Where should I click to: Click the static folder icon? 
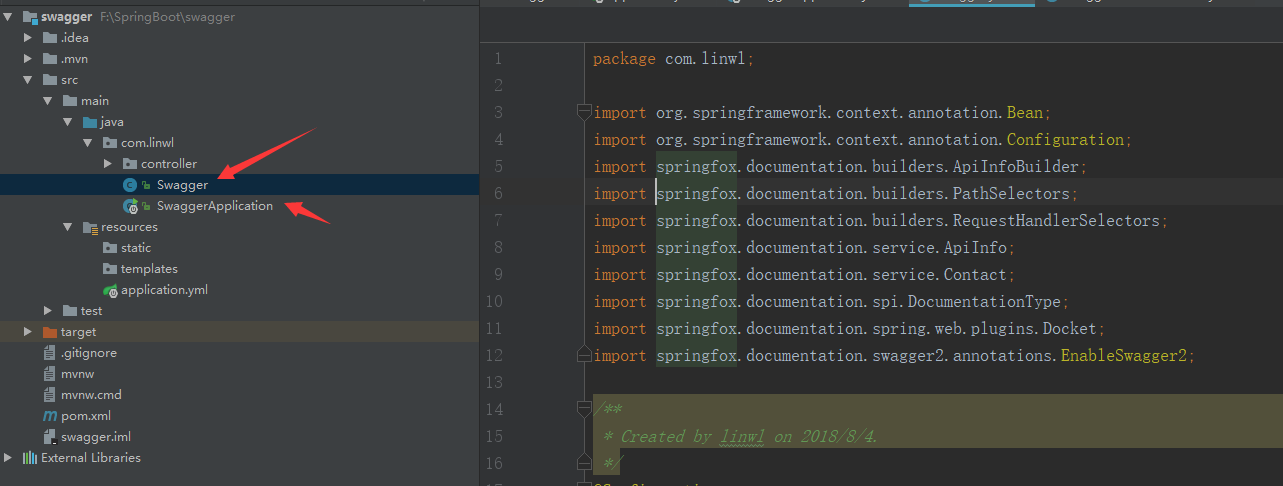pos(110,248)
